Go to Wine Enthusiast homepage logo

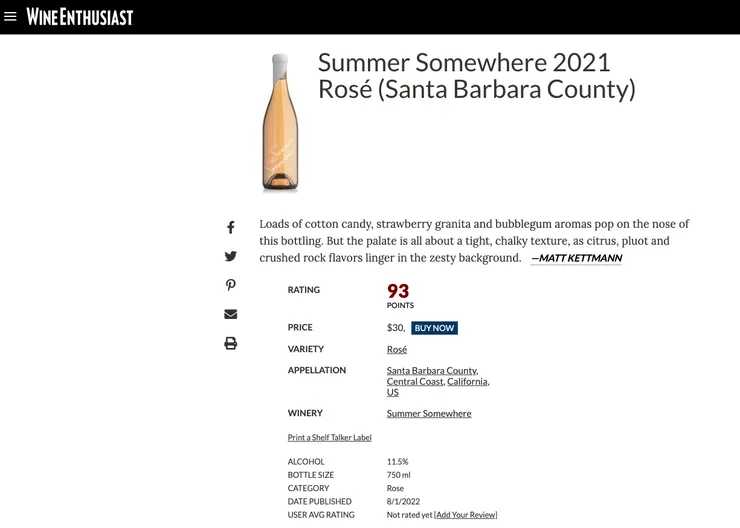pyautogui.click(x=80, y=17)
